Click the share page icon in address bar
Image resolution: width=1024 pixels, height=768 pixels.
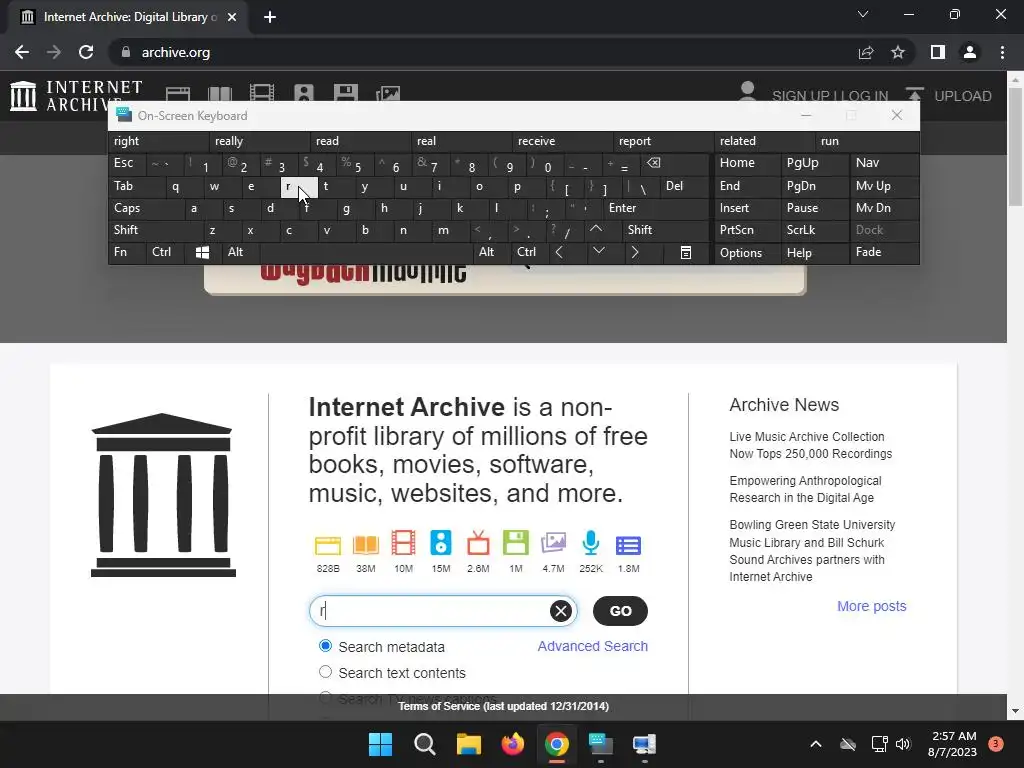pyautogui.click(x=866, y=52)
